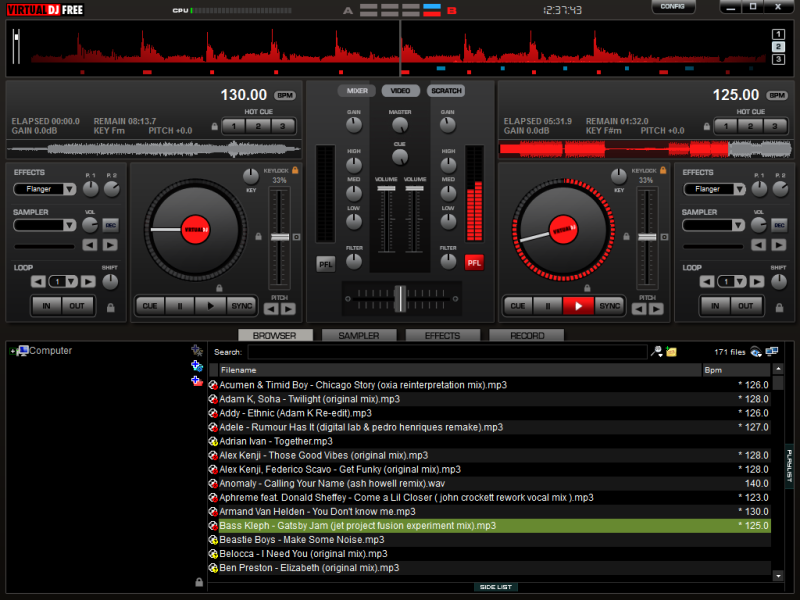Step left deck sampler backward arrow
This screenshot has width=800, height=600.
click(90, 245)
